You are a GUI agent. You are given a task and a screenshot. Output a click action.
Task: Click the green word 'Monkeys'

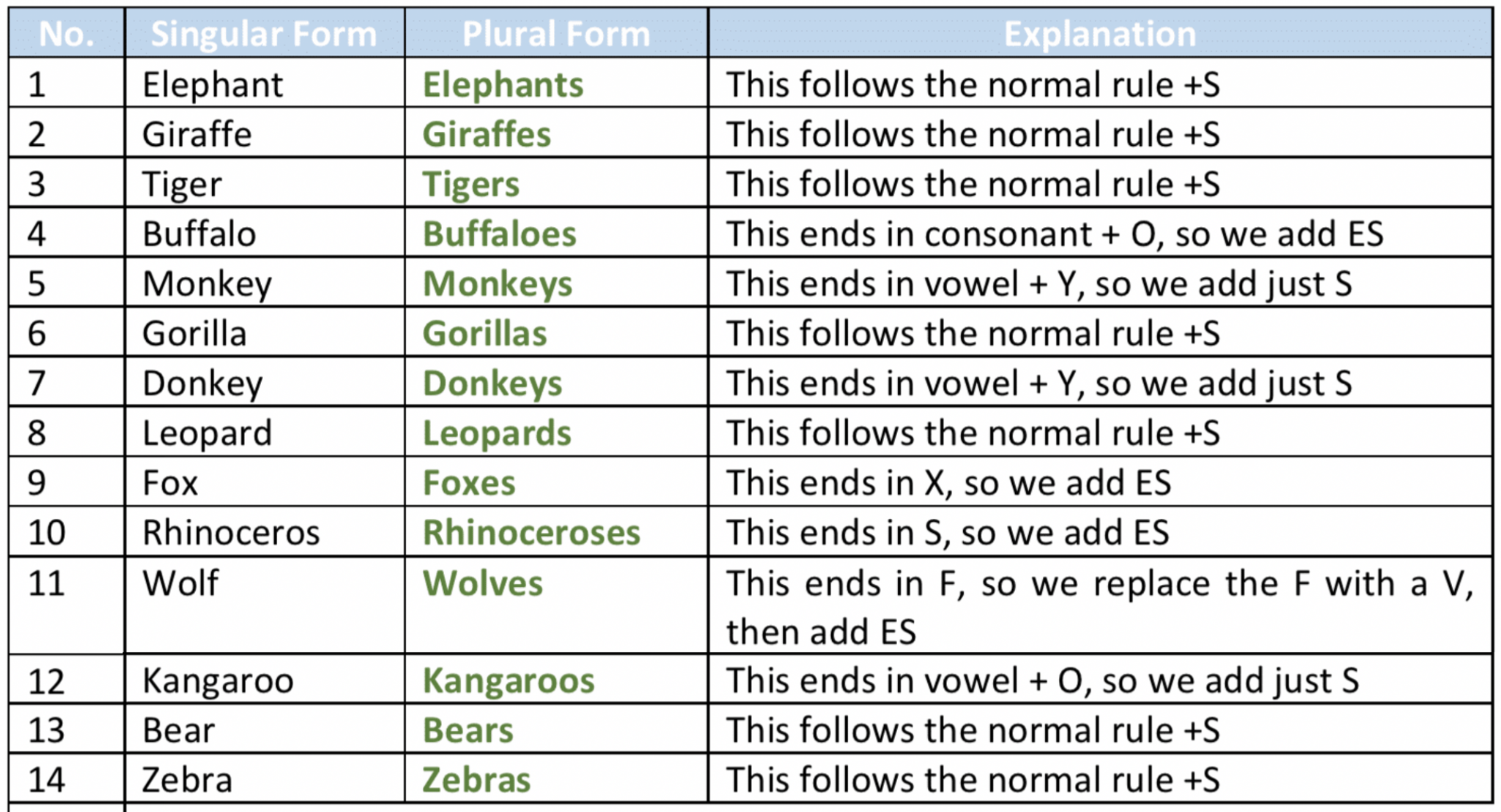click(498, 284)
